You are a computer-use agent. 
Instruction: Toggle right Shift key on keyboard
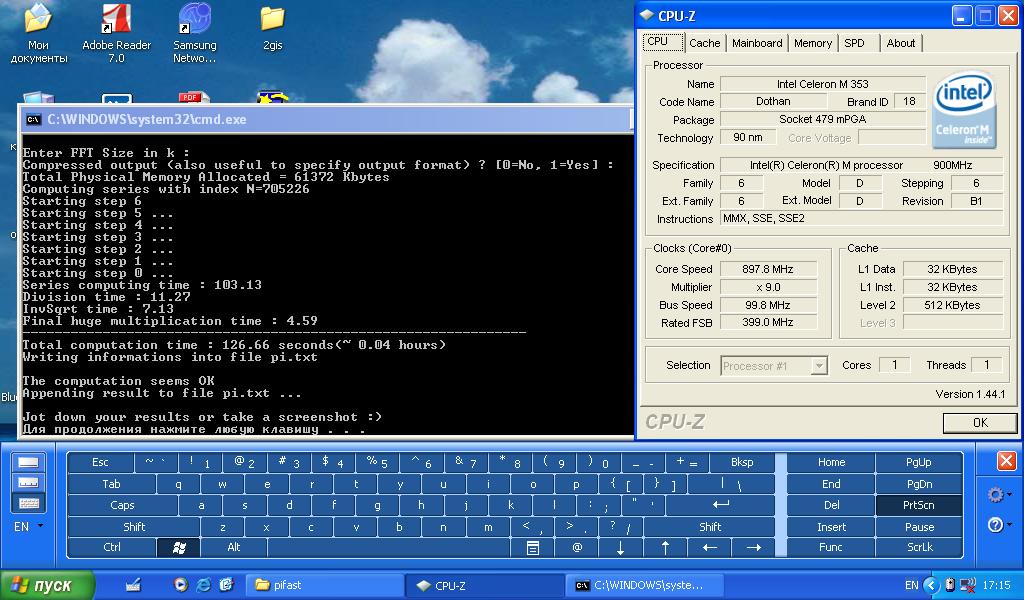(710, 527)
